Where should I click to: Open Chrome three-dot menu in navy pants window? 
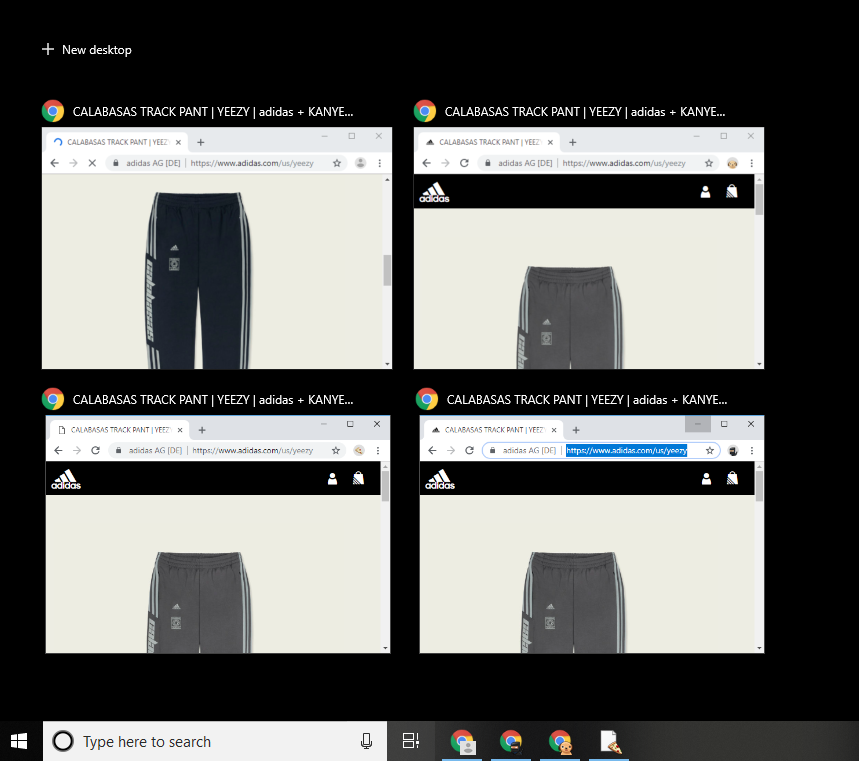click(379, 163)
